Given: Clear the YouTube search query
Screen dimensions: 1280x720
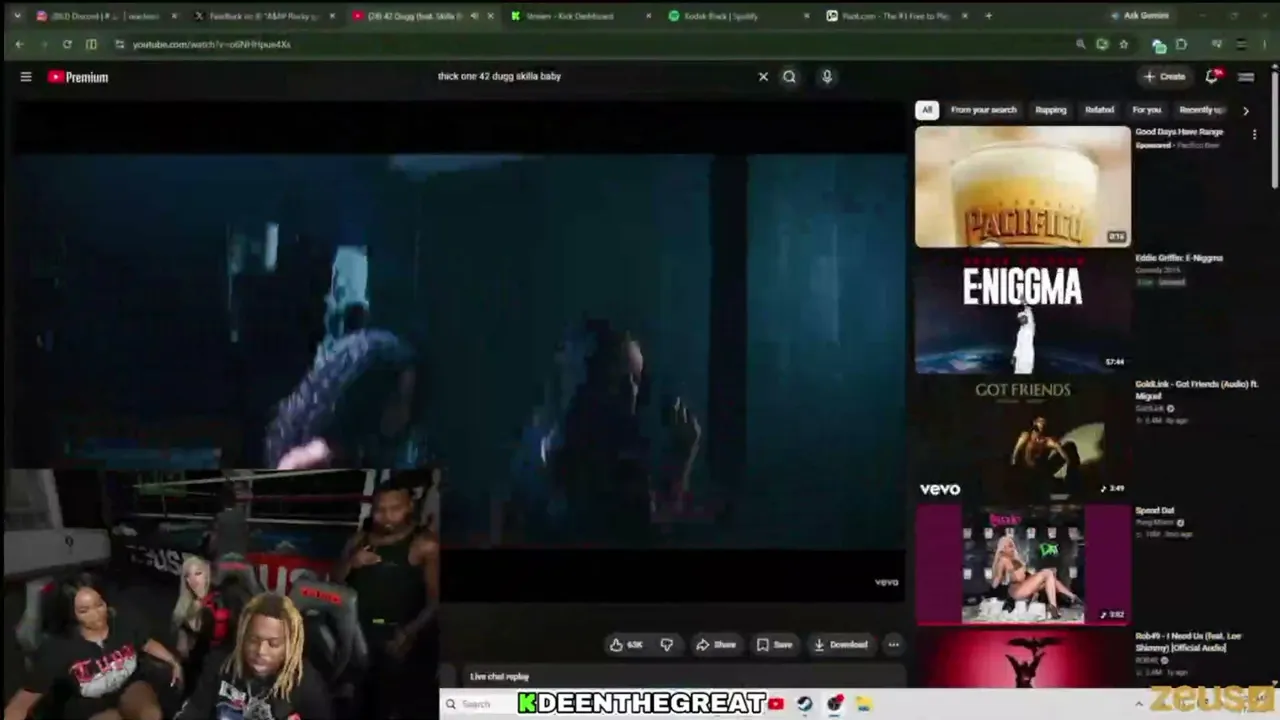Looking at the screenshot, I should [x=763, y=76].
